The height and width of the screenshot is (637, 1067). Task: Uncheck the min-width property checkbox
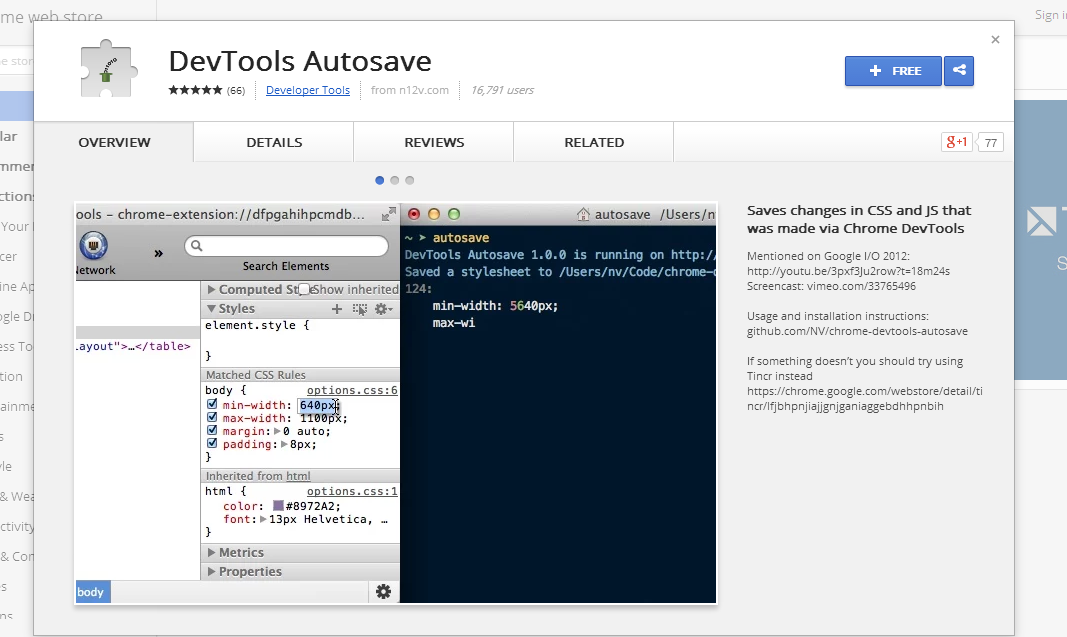[212, 404]
